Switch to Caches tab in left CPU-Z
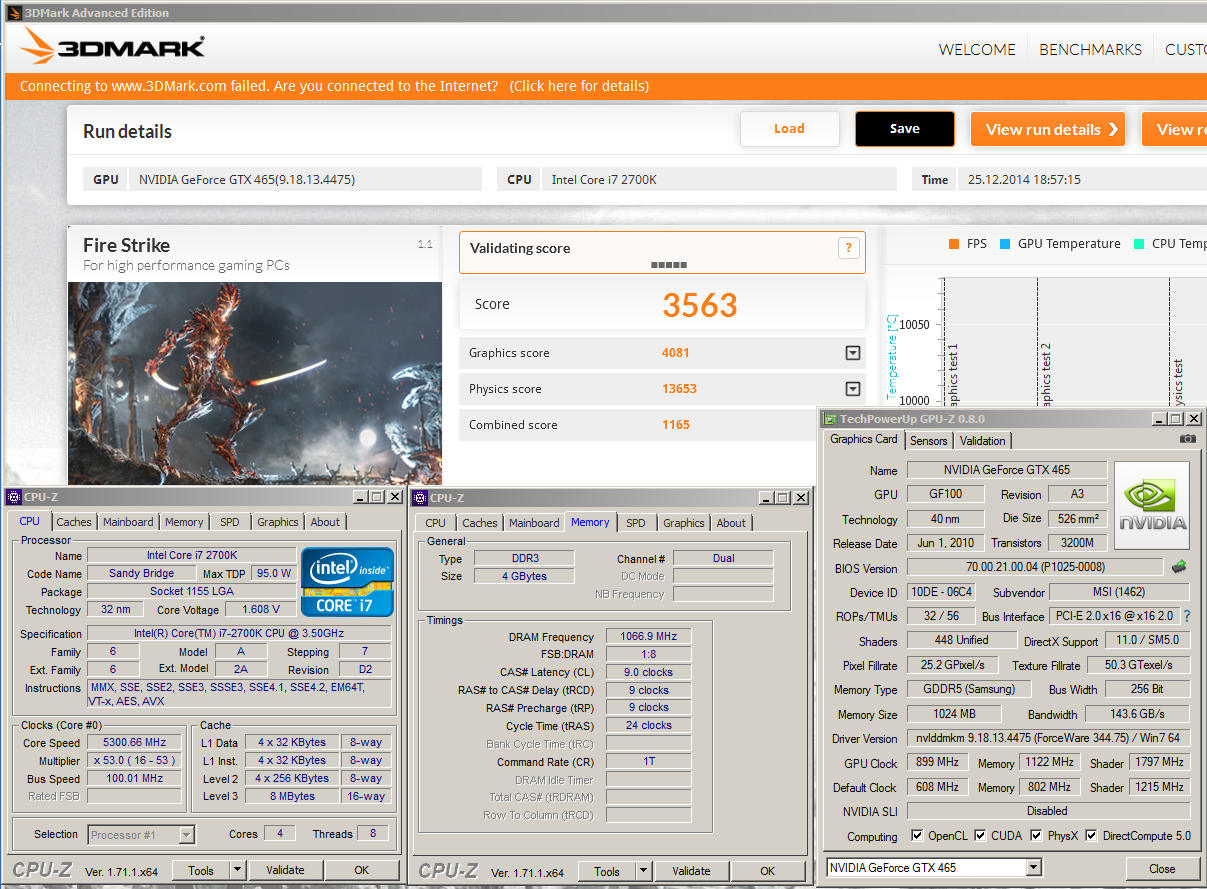Image resolution: width=1207 pixels, height=889 pixels. (74, 522)
